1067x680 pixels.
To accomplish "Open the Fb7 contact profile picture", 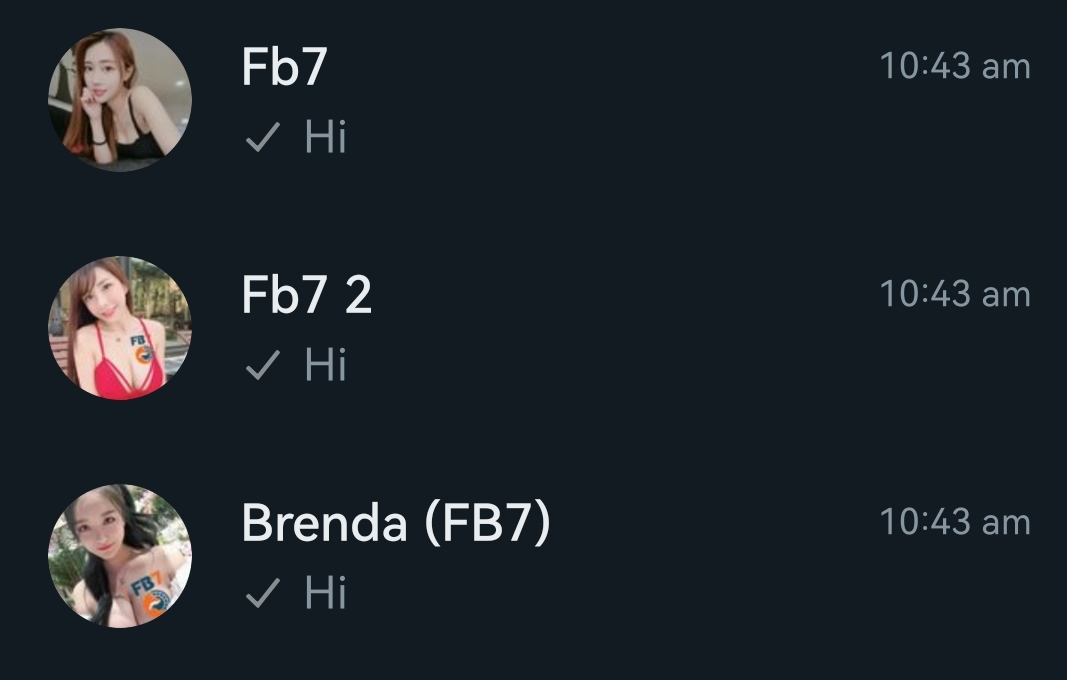I will 119,100.
